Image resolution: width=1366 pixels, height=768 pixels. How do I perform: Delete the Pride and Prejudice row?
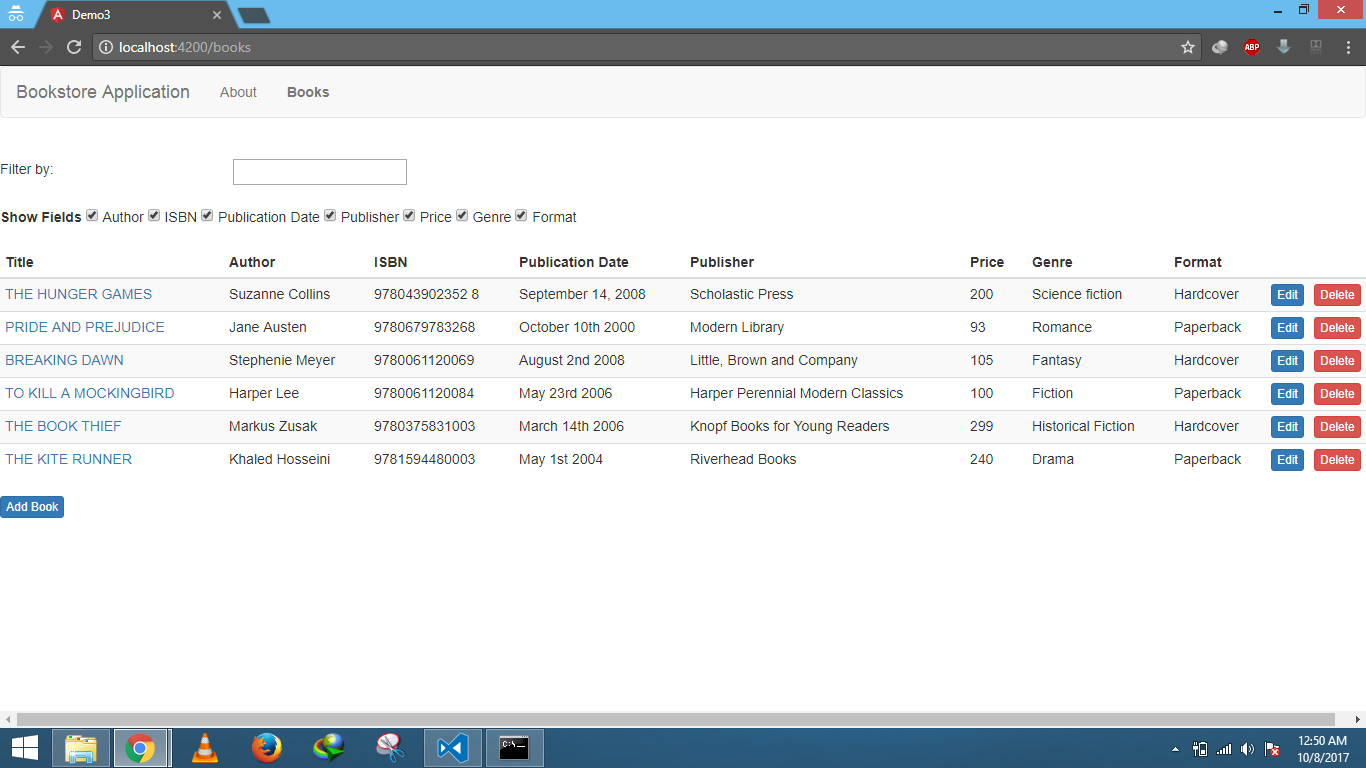pos(1337,328)
